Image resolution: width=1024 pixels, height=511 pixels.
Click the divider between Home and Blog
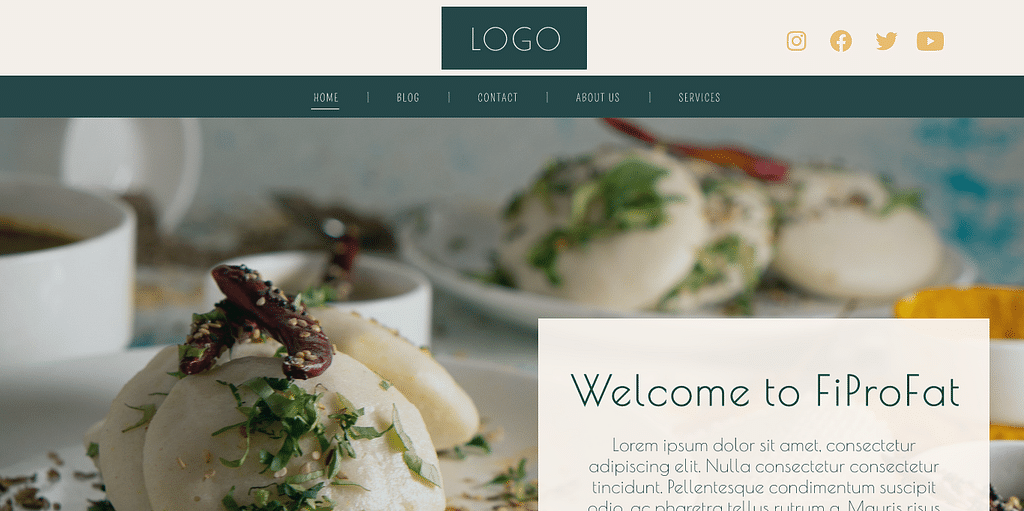368,97
